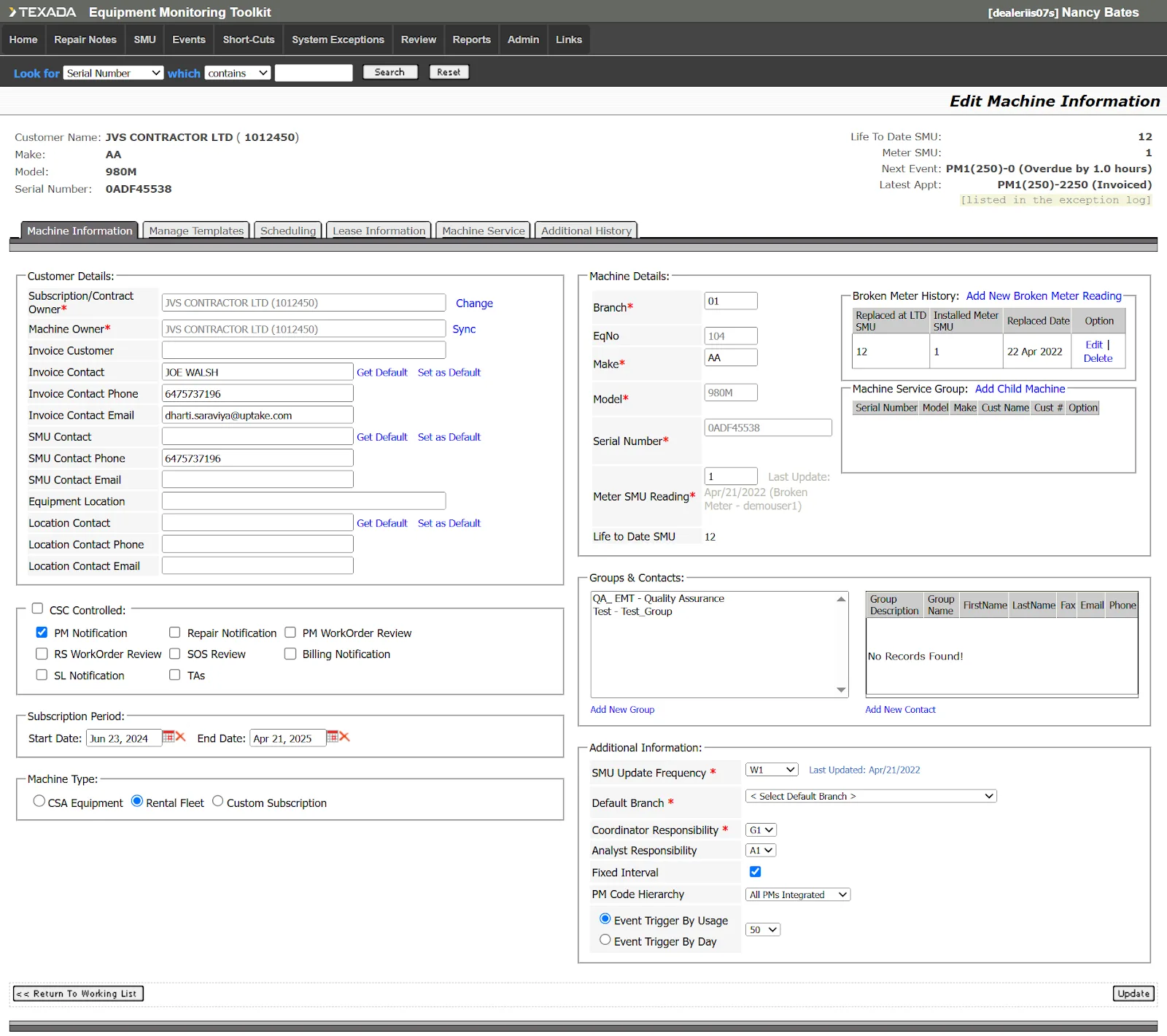Expand the SMU Update Frequency dropdown
The image size is (1167, 1036).
(x=772, y=770)
